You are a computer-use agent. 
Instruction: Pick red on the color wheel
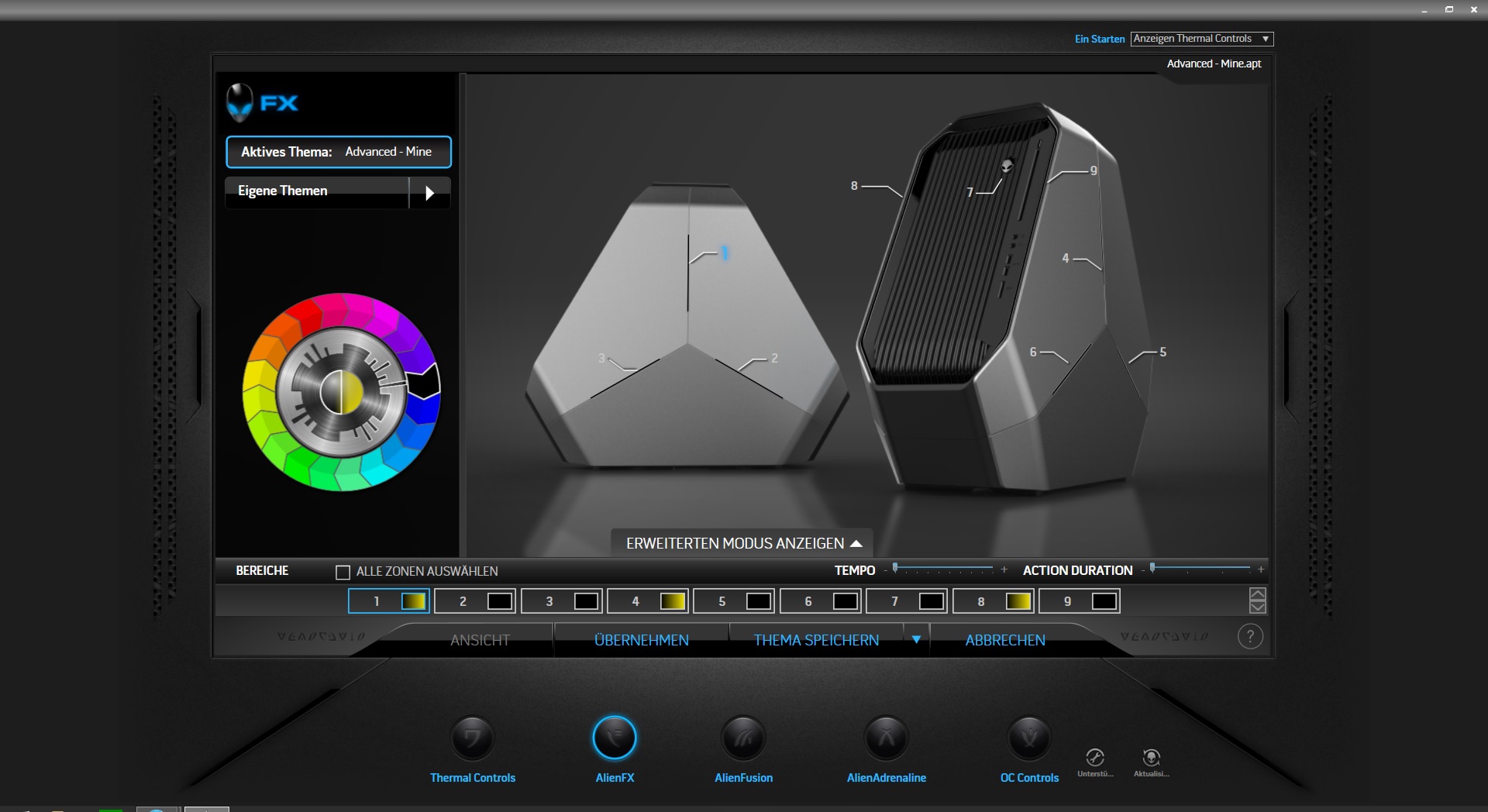click(305, 314)
